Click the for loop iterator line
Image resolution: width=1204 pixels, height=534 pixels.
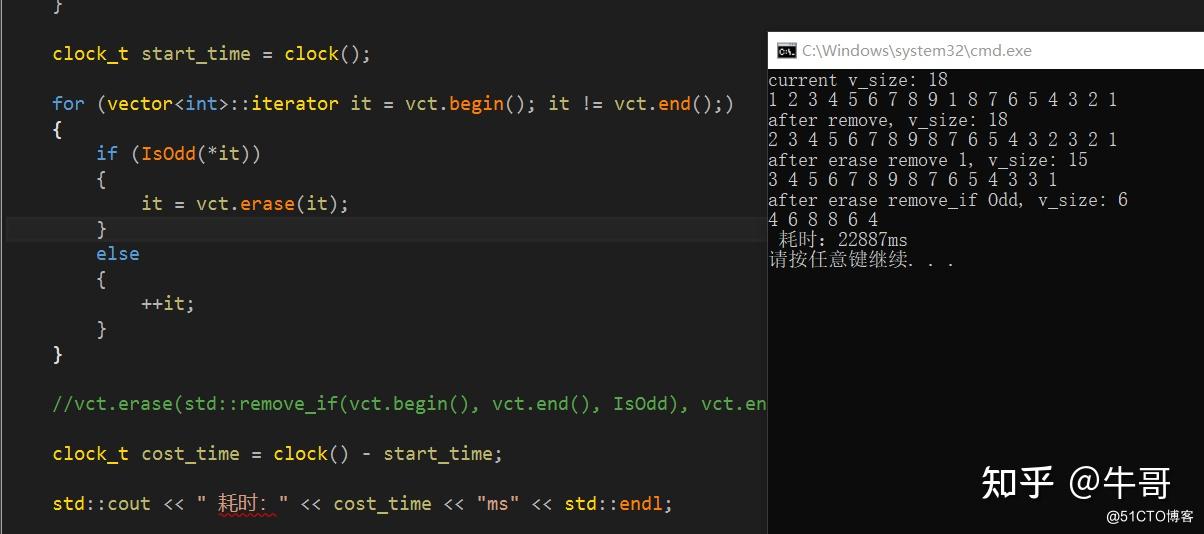[394, 103]
